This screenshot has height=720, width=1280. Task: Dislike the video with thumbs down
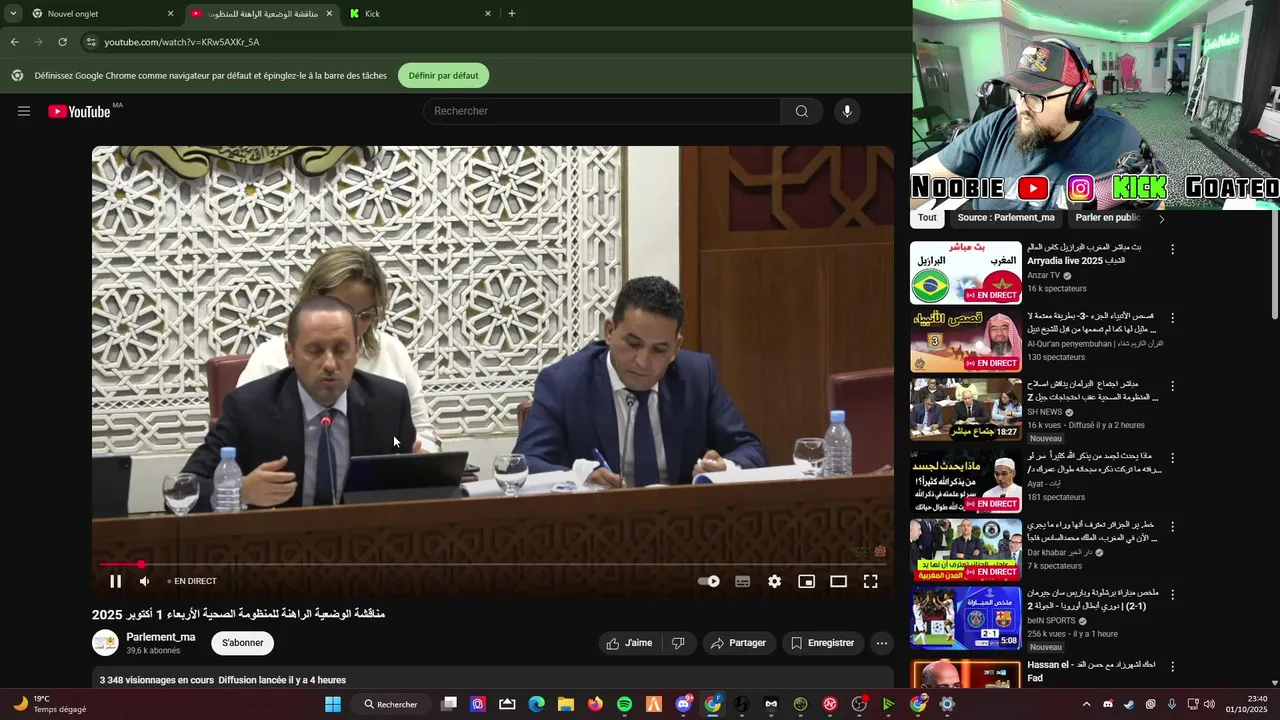[678, 643]
